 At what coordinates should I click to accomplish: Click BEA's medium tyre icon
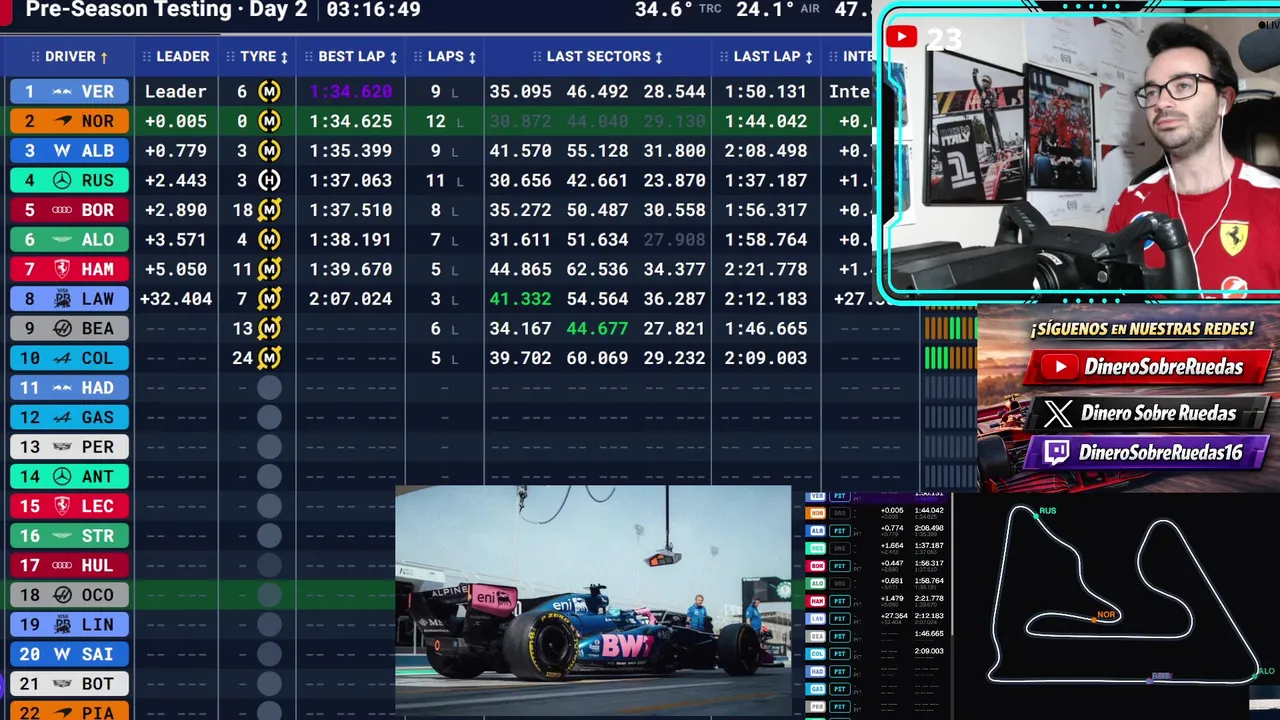pyautogui.click(x=269, y=328)
